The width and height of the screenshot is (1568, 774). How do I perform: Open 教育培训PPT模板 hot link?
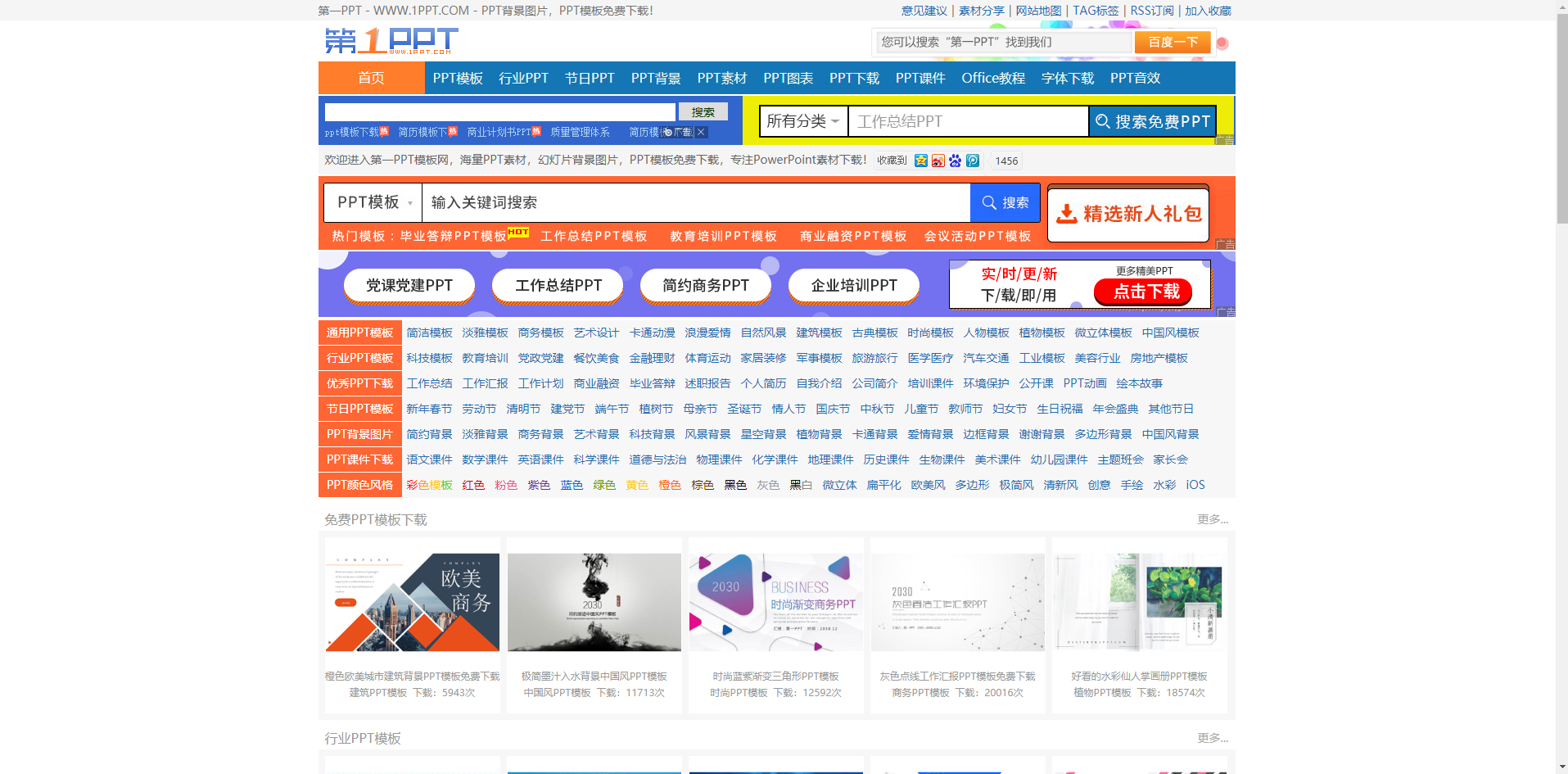tap(724, 236)
